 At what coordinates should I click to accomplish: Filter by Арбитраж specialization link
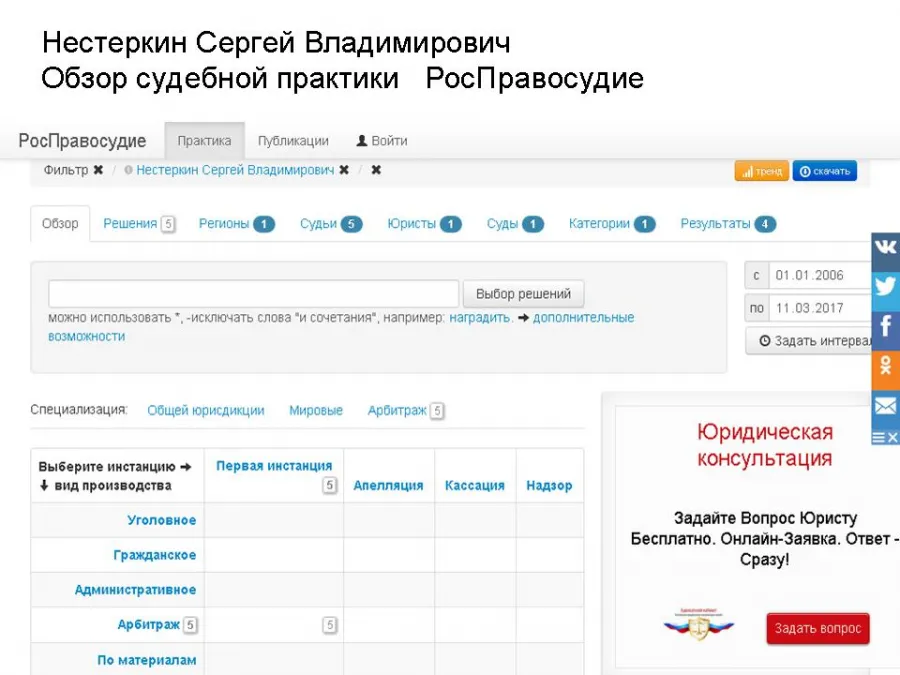click(x=397, y=410)
